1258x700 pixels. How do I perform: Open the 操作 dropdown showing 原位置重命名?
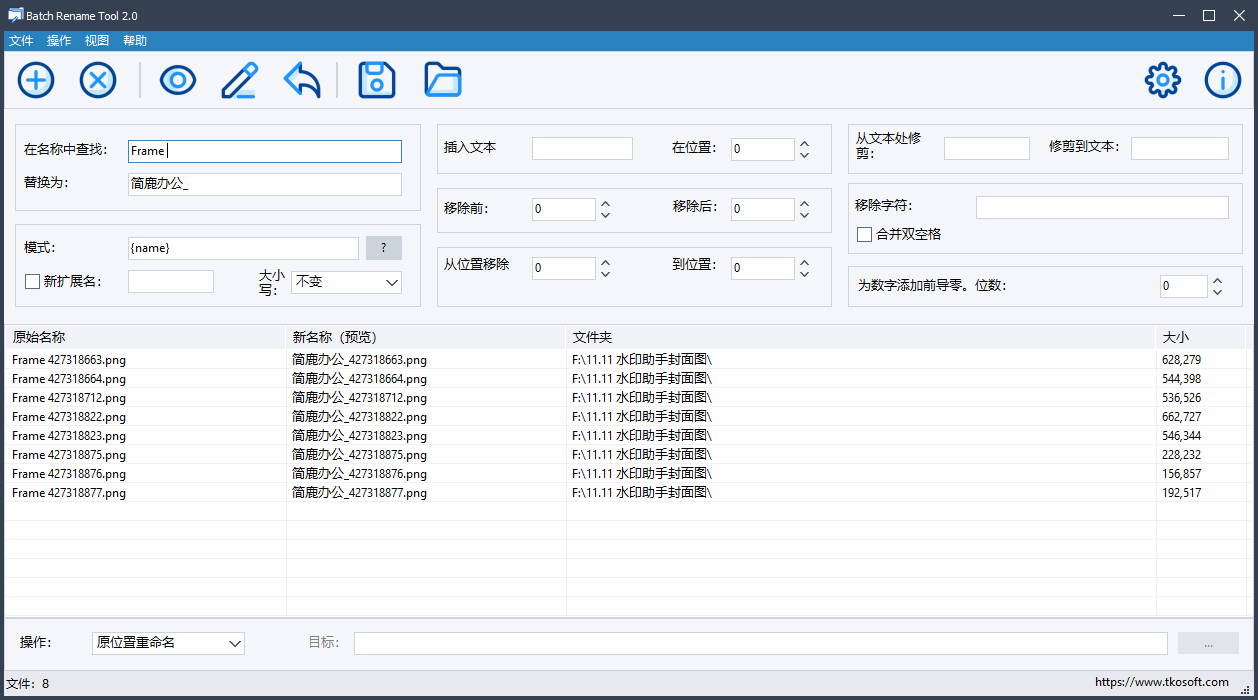coord(168,642)
